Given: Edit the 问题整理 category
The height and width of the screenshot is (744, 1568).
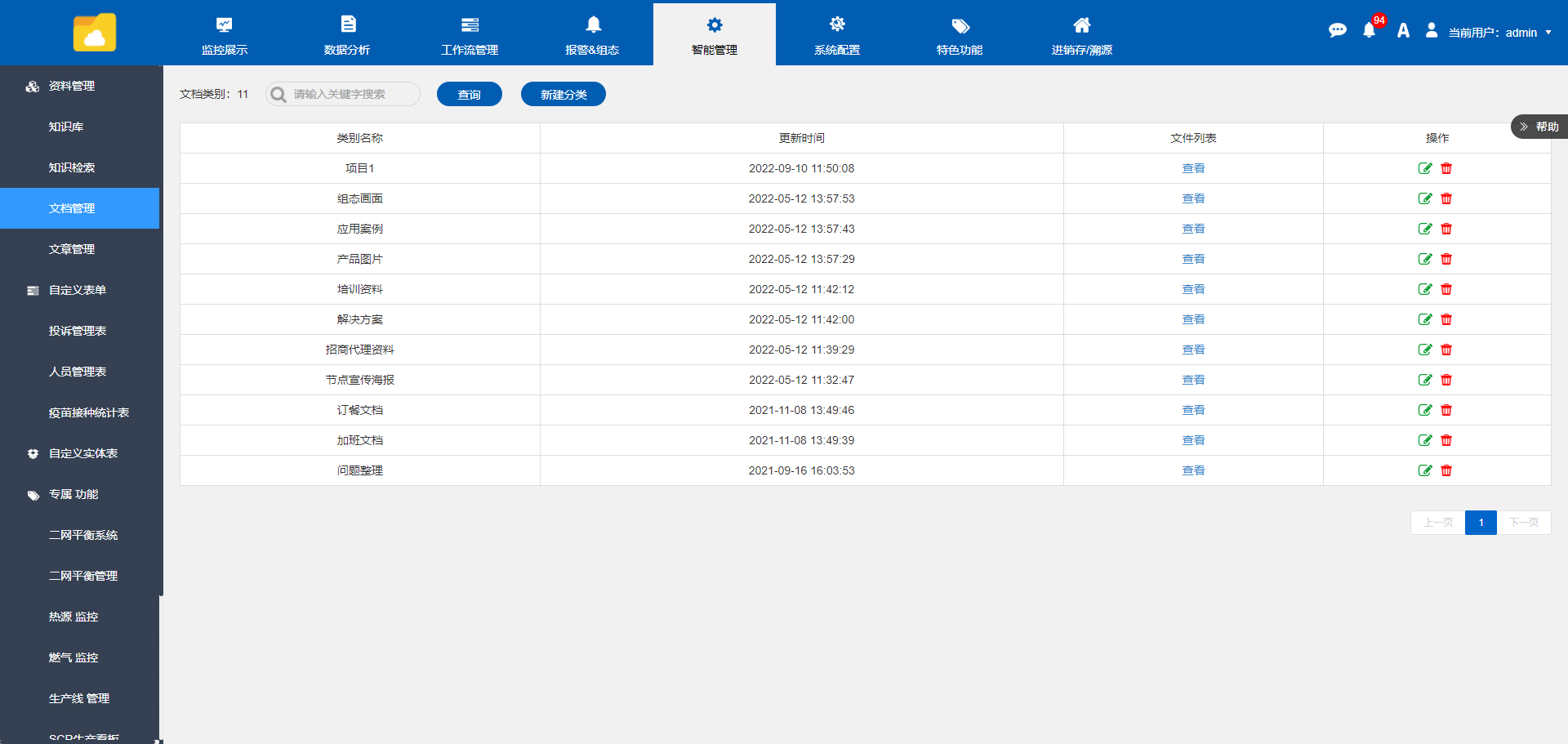Looking at the screenshot, I should tap(1425, 470).
